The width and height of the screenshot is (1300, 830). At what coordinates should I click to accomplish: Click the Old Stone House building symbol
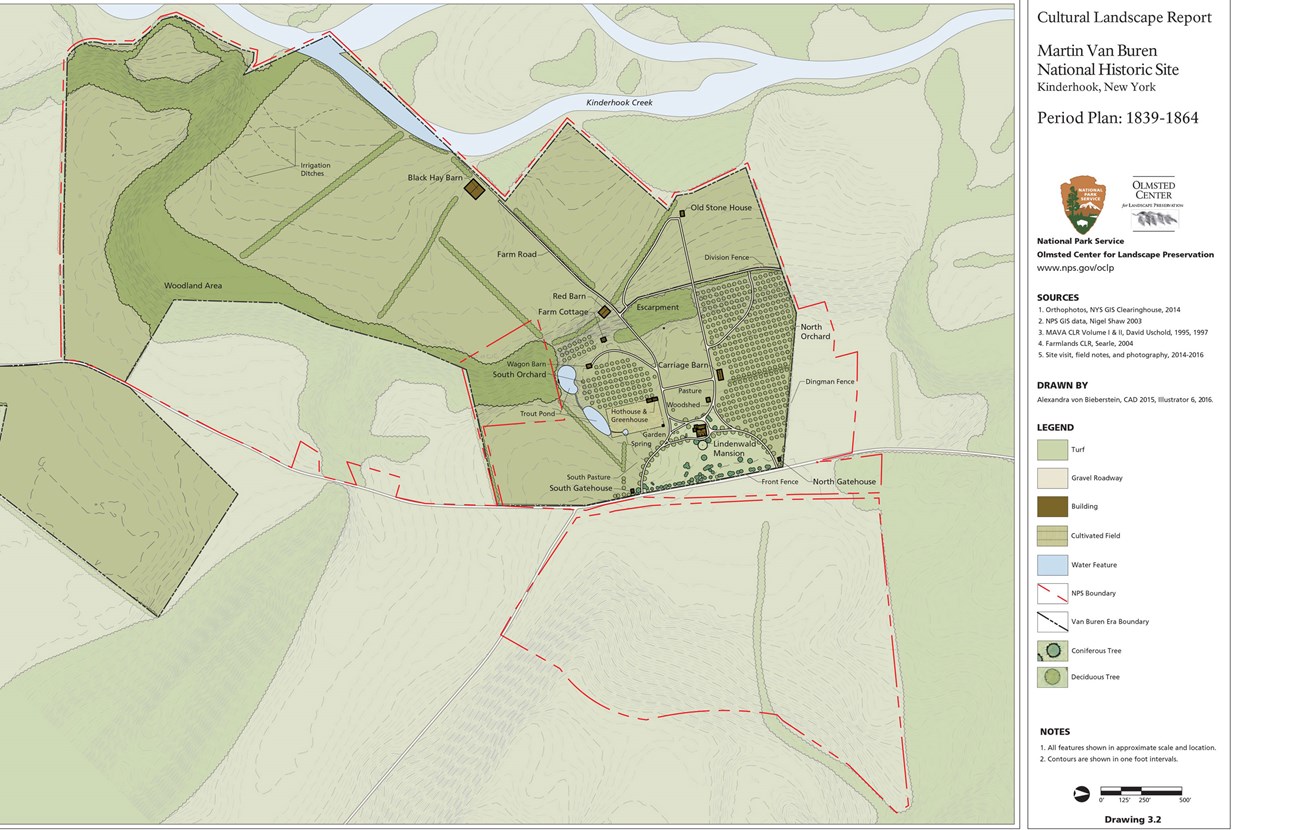point(682,214)
